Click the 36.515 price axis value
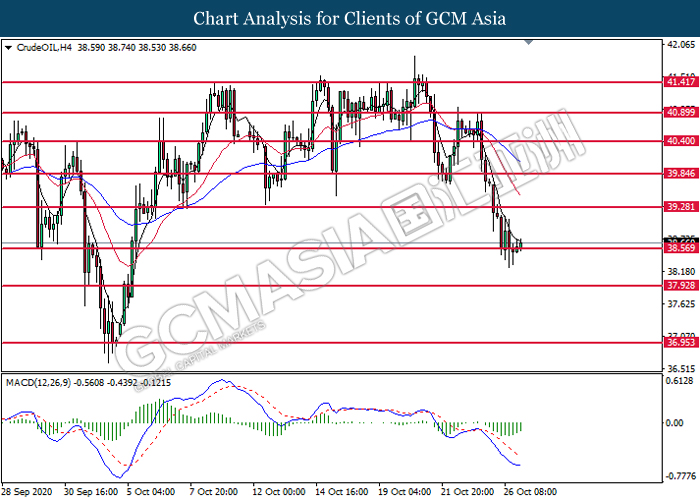 tap(681, 369)
